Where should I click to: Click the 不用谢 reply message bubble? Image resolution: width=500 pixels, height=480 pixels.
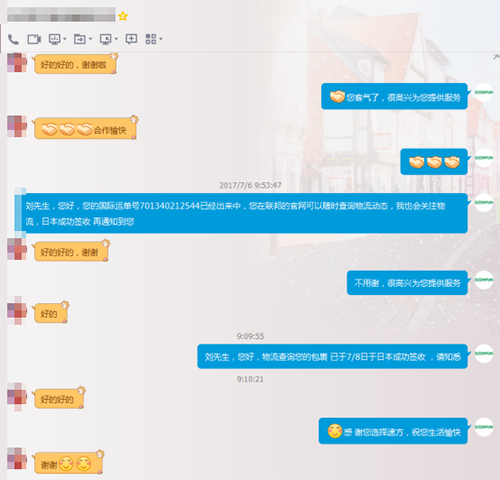407,283
